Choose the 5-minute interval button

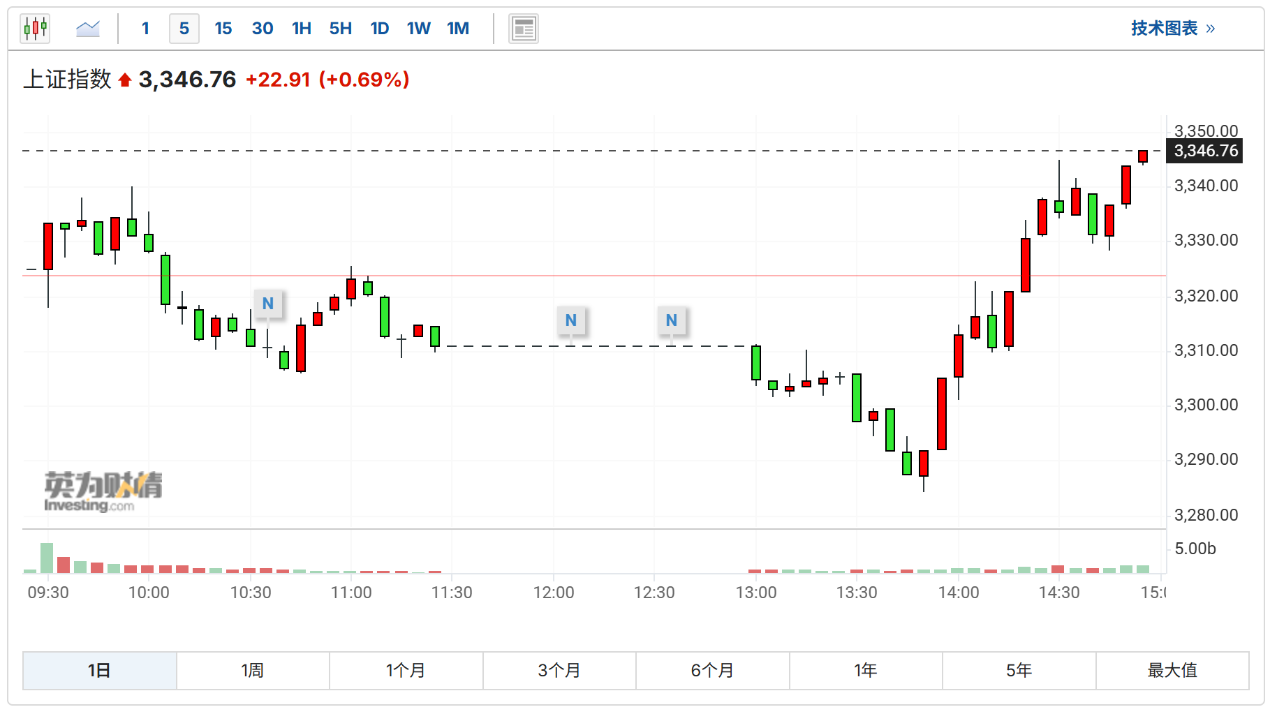184,28
